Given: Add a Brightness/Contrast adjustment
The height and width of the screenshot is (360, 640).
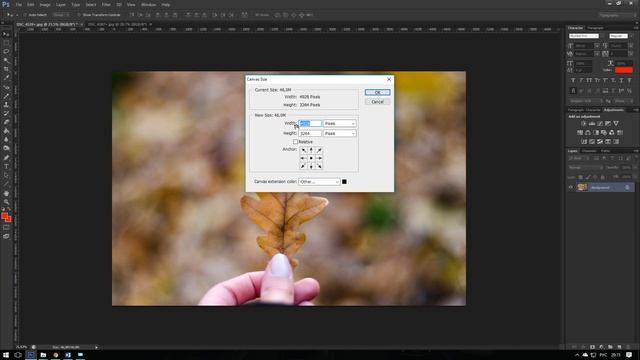Looking at the screenshot, I should [584, 124].
